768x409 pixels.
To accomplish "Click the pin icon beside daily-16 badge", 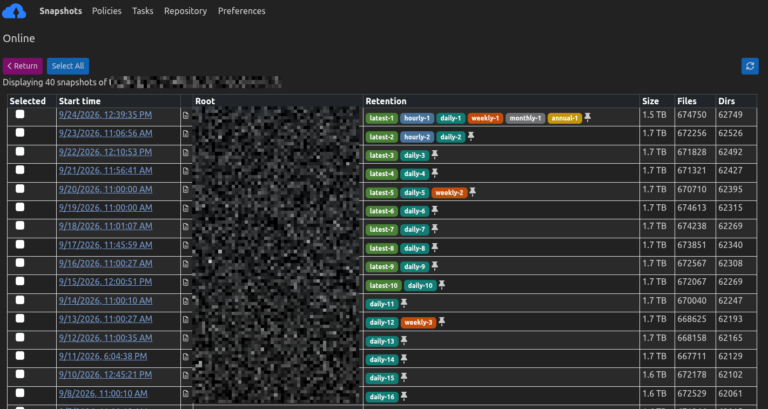I will pyautogui.click(x=404, y=396).
